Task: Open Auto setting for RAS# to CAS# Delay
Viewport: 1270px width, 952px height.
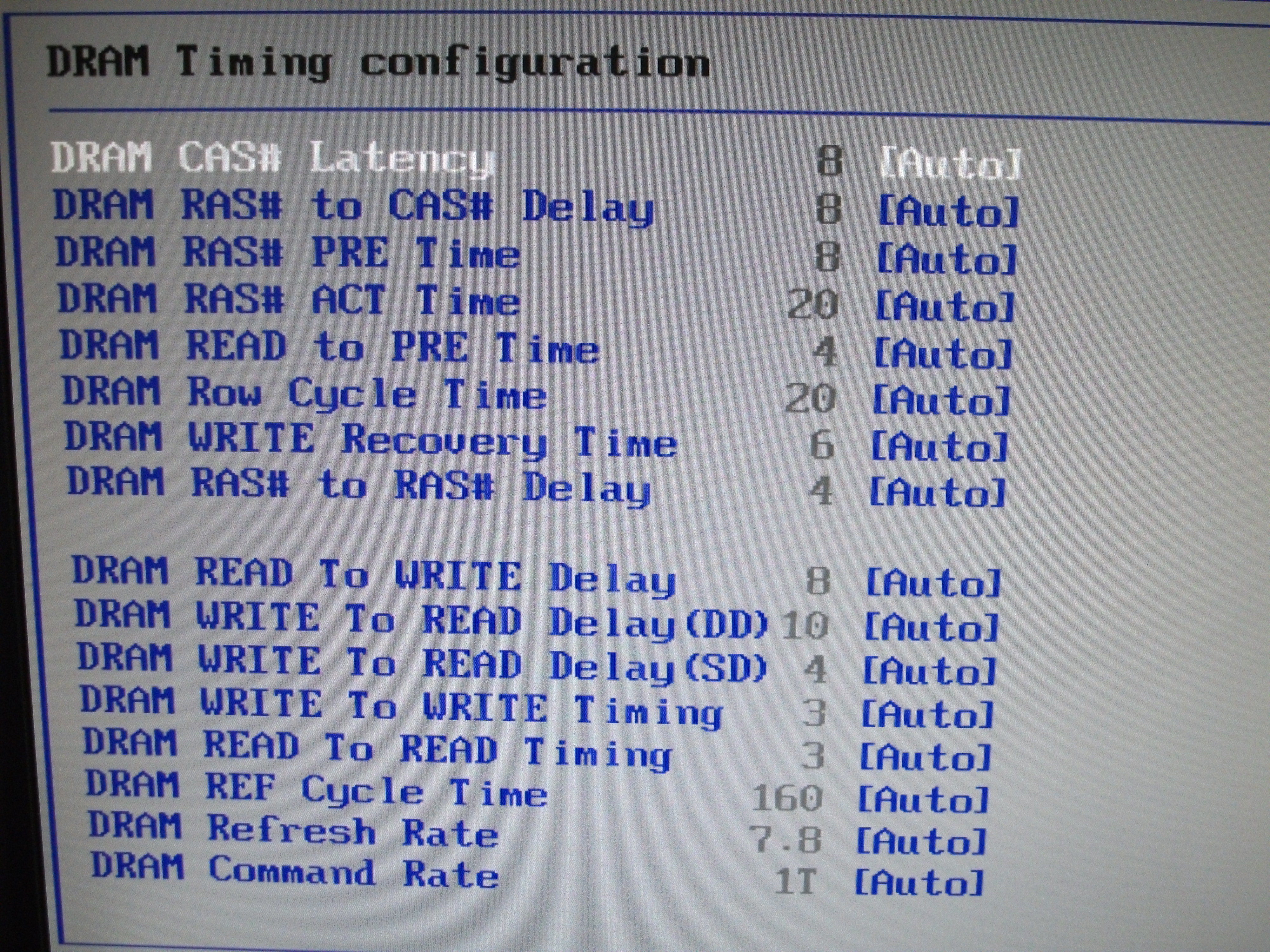Action: pyautogui.click(x=948, y=212)
